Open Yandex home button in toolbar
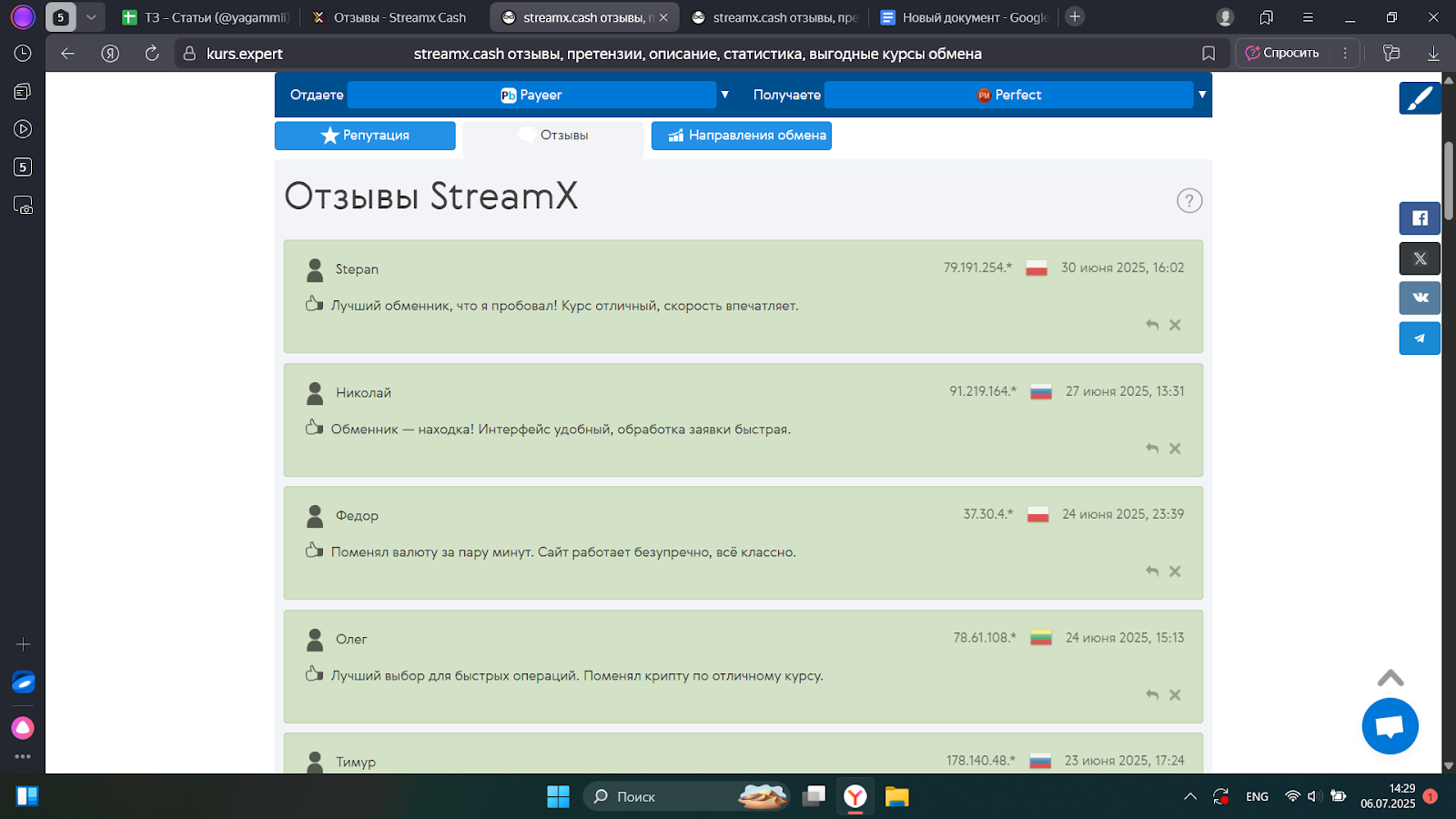This screenshot has height=819, width=1456. 110,54
